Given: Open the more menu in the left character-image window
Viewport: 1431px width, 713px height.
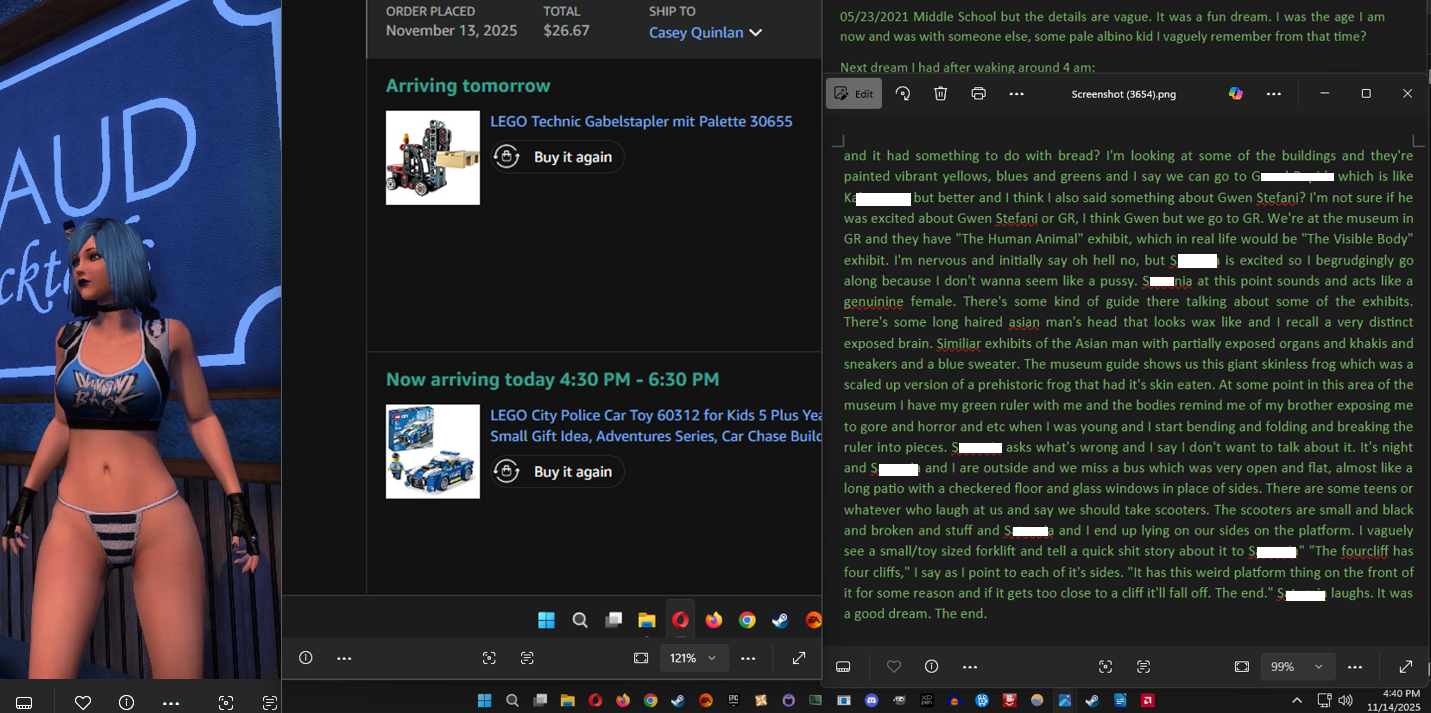Looking at the screenshot, I should [x=170, y=703].
